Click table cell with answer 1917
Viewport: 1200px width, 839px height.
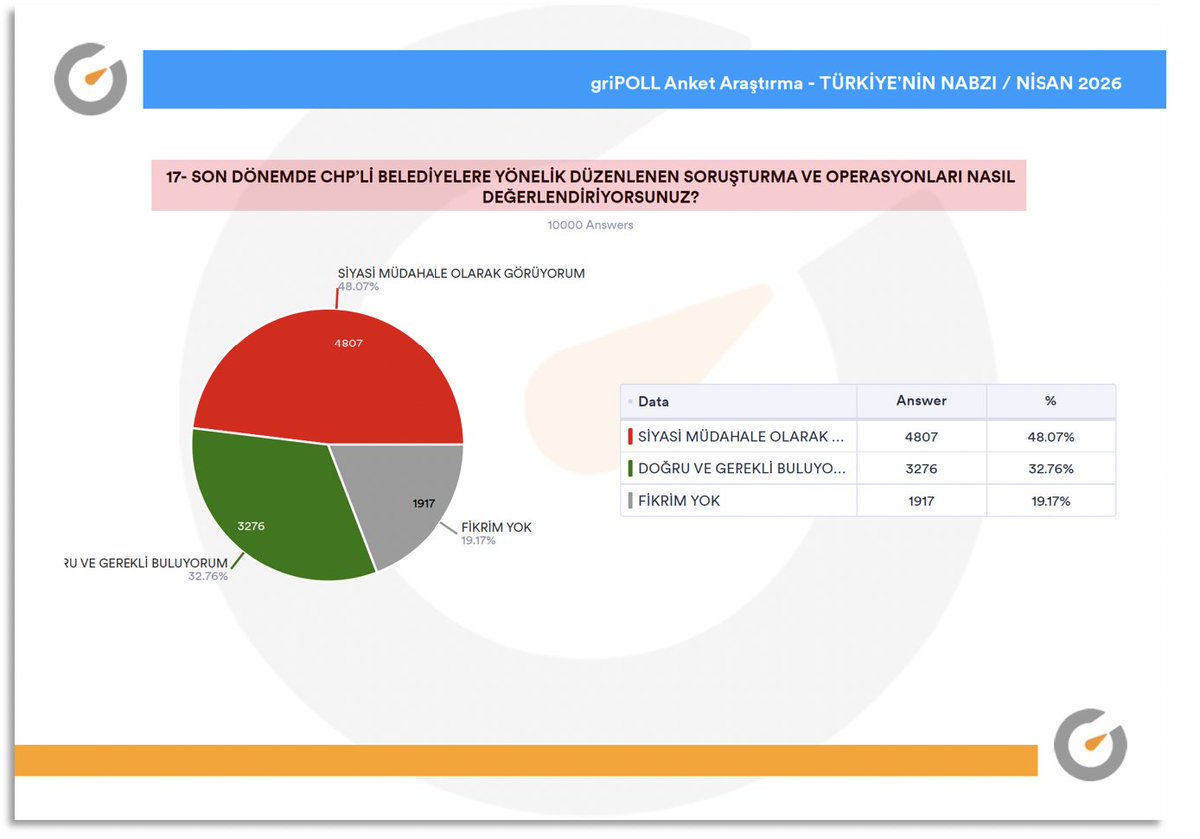[x=921, y=500]
